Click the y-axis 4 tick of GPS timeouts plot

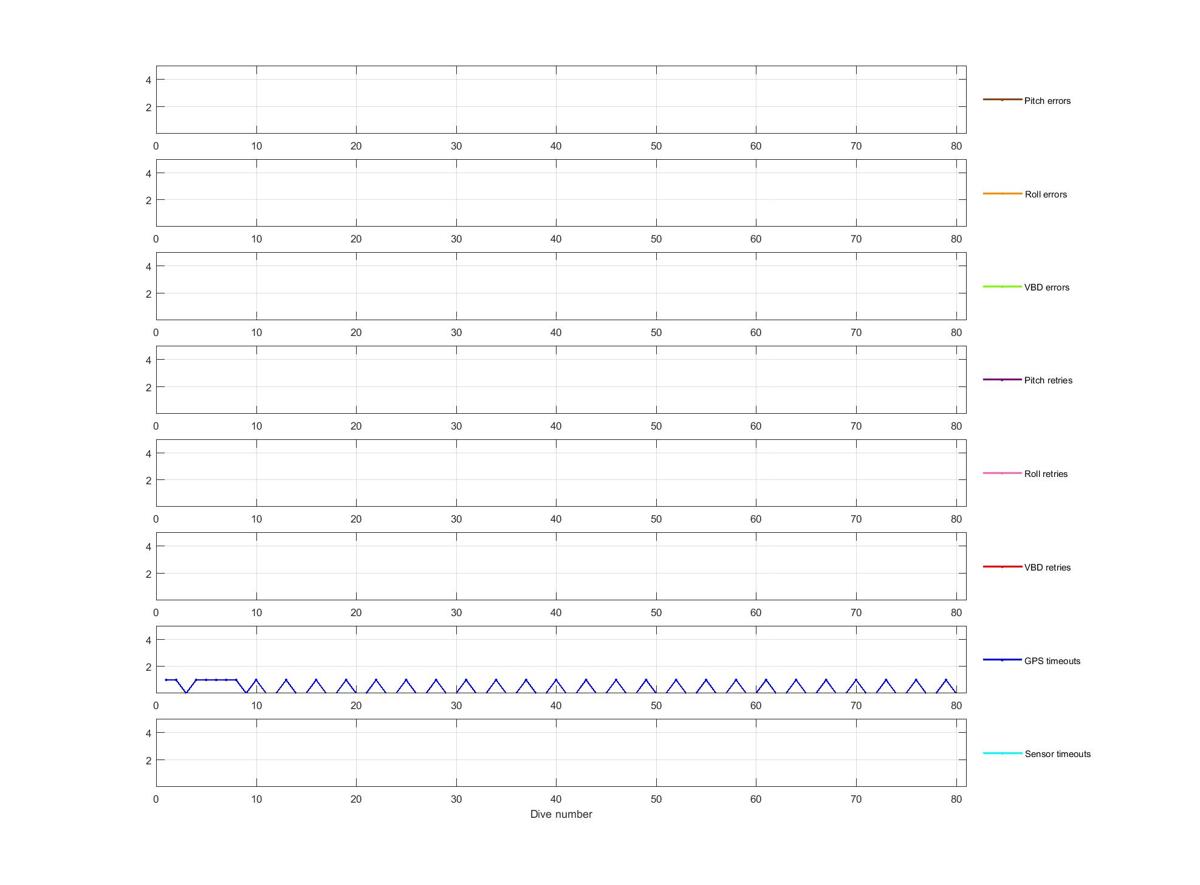point(148,640)
